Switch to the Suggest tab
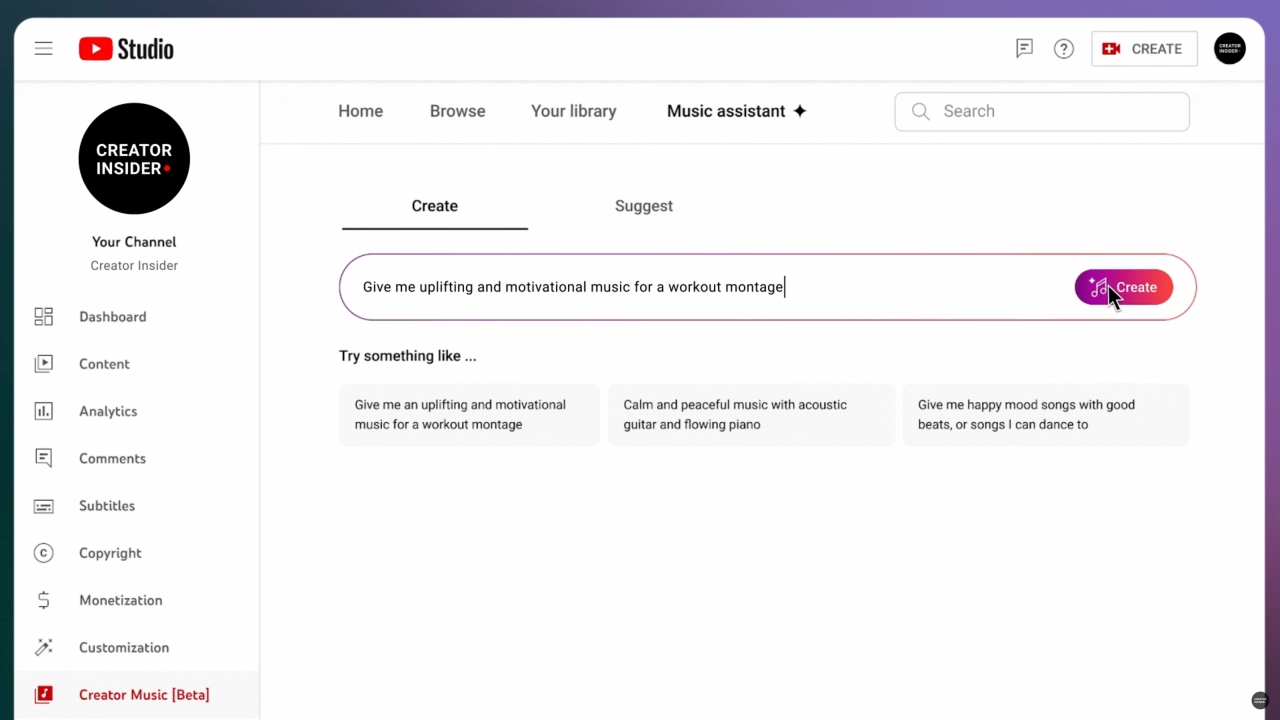Image resolution: width=1280 pixels, height=720 pixels. 643,205
